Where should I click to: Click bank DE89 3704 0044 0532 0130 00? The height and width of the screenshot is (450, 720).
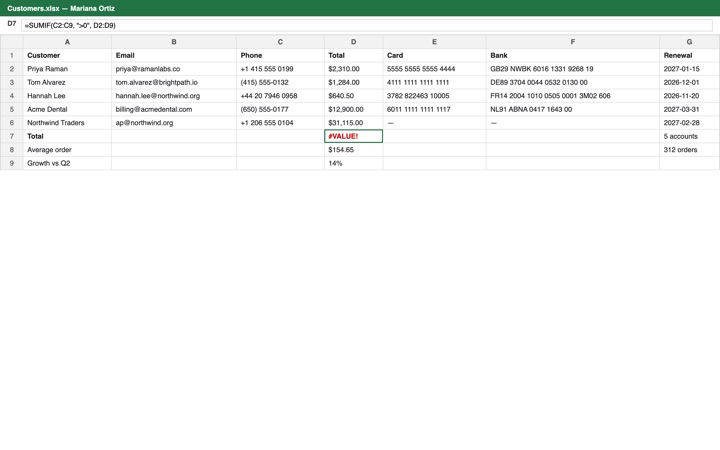tap(573, 82)
